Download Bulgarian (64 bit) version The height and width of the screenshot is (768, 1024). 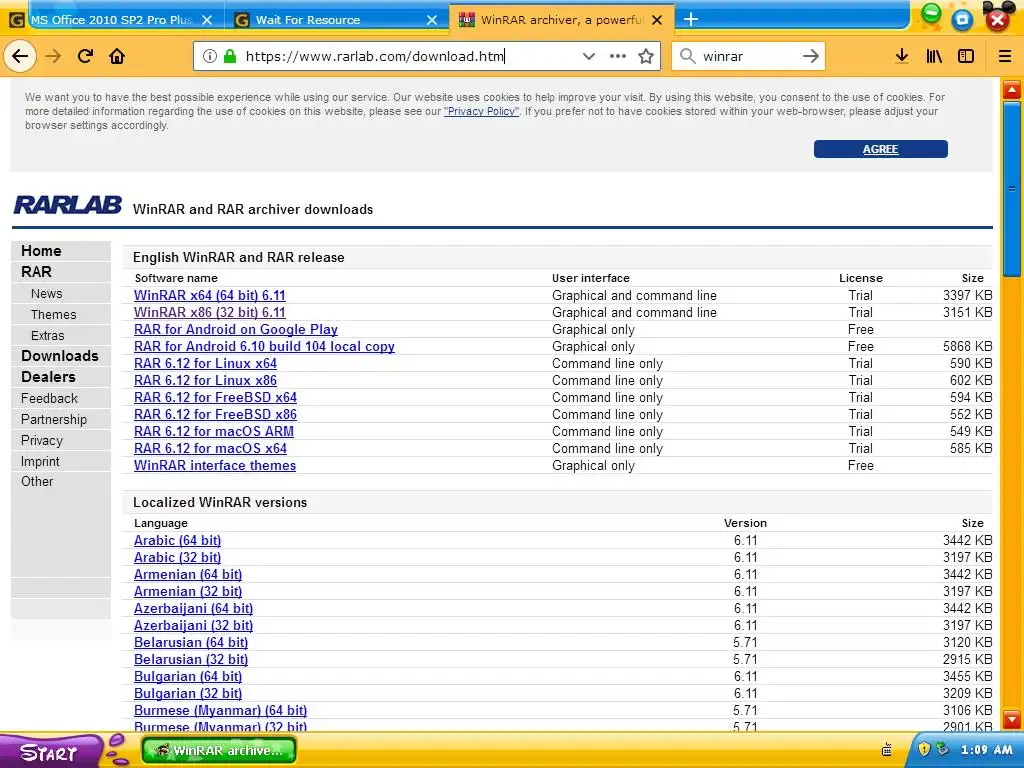(188, 676)
